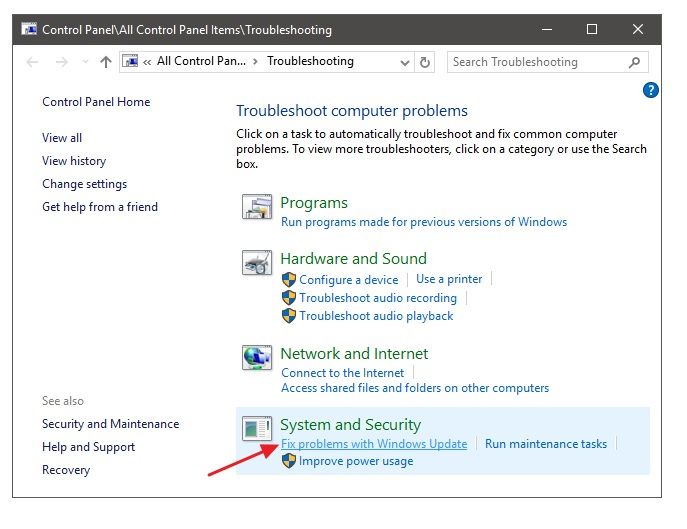Click Troubleshoot audio playback

point(376,316)
